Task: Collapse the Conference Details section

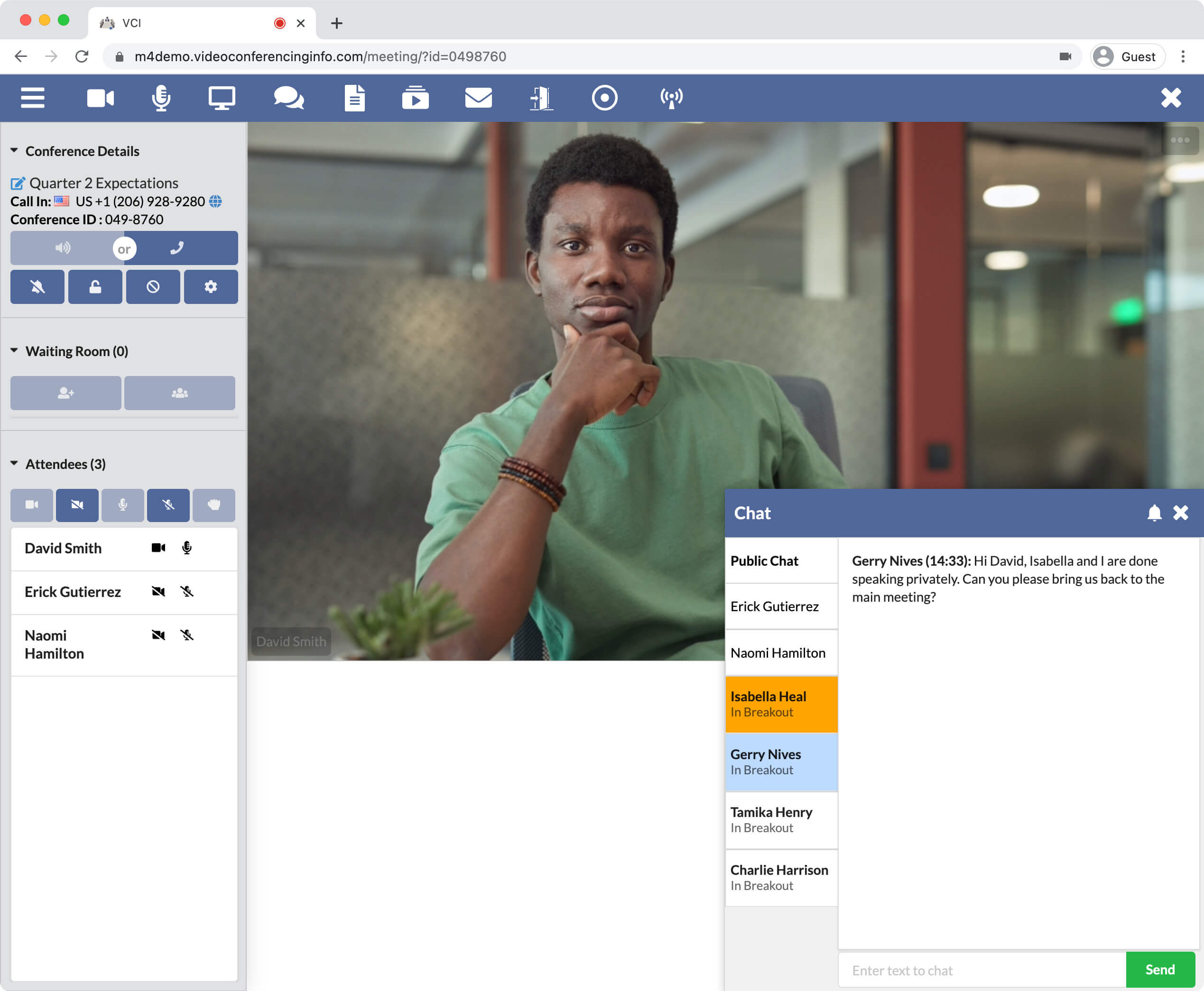Action: [14, 150]
